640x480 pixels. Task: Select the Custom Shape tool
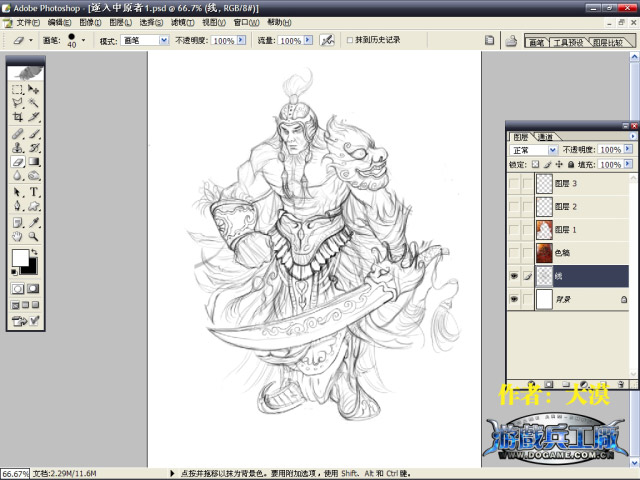click(34, 206)
